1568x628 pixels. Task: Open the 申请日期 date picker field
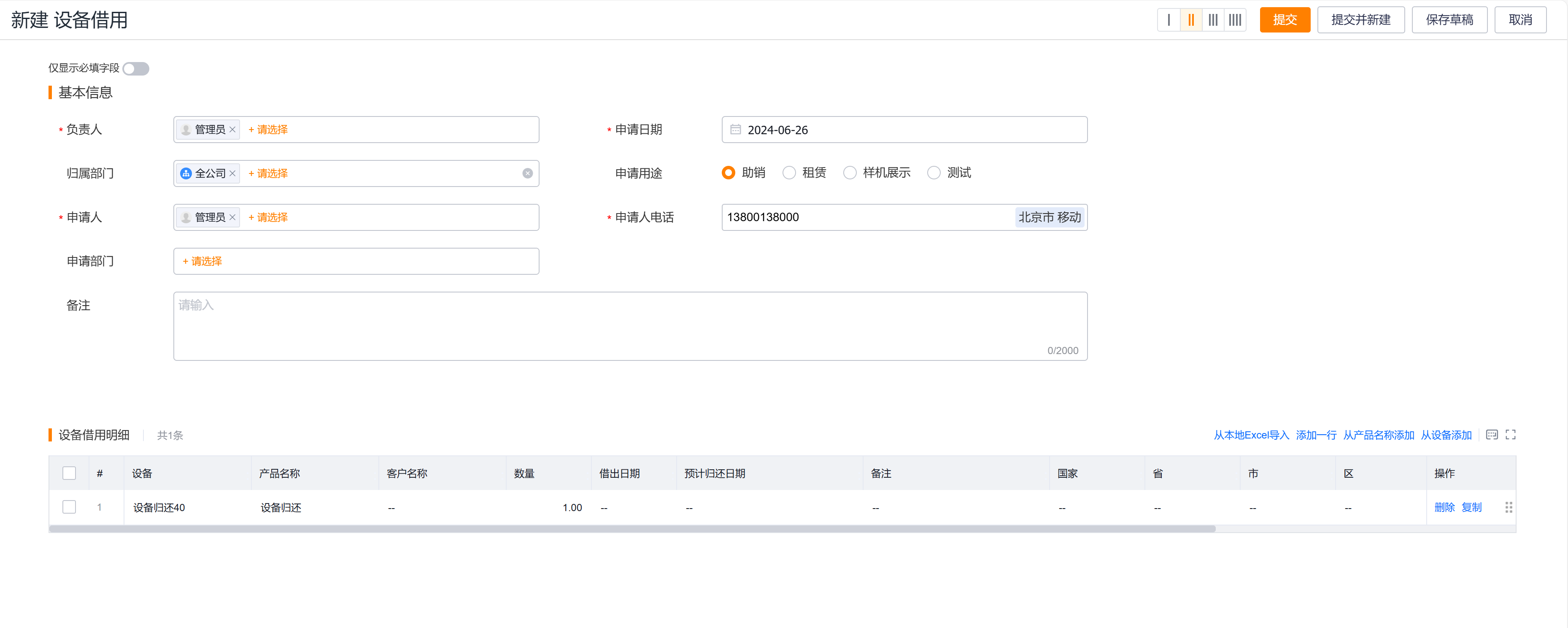[904, 130]
